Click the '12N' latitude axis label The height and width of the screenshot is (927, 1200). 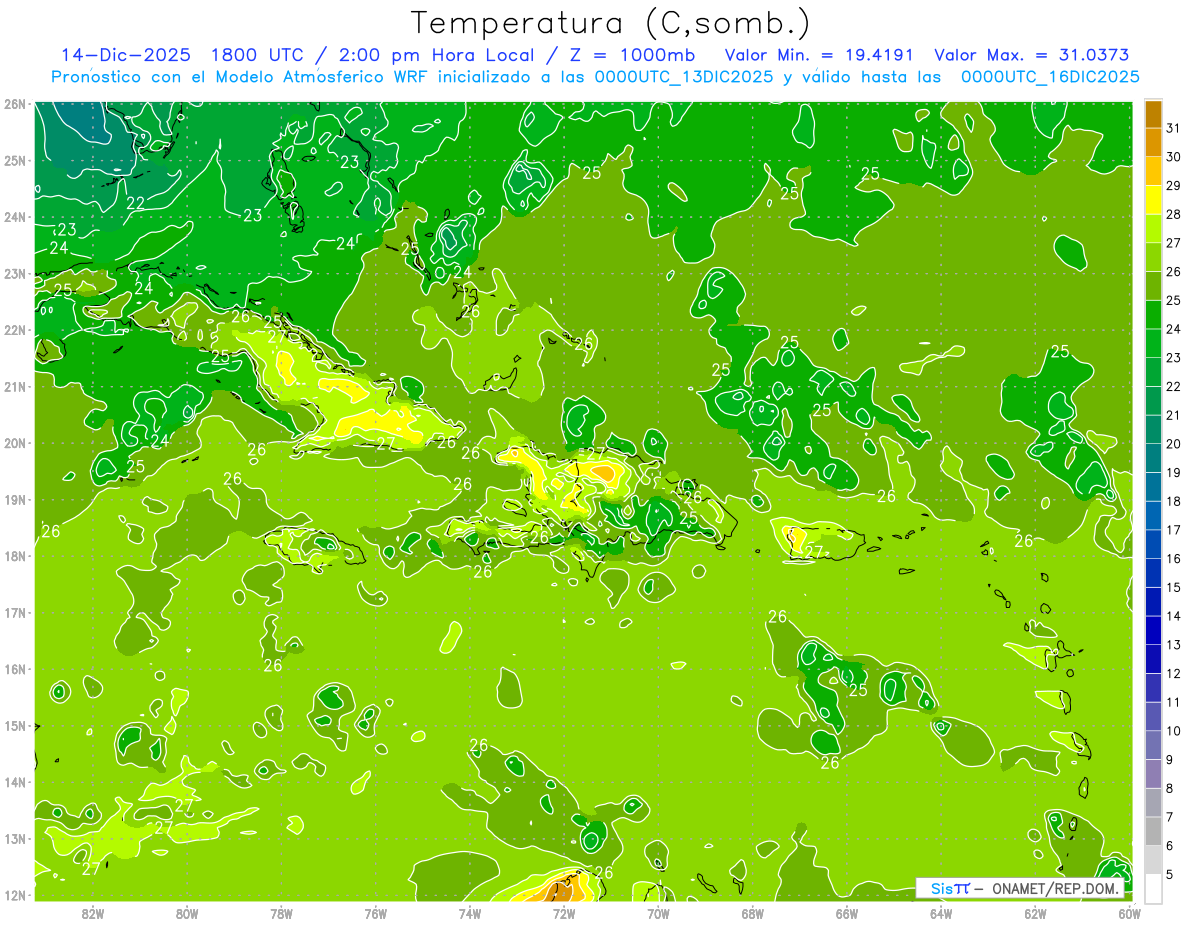click(x=14, y=894)
